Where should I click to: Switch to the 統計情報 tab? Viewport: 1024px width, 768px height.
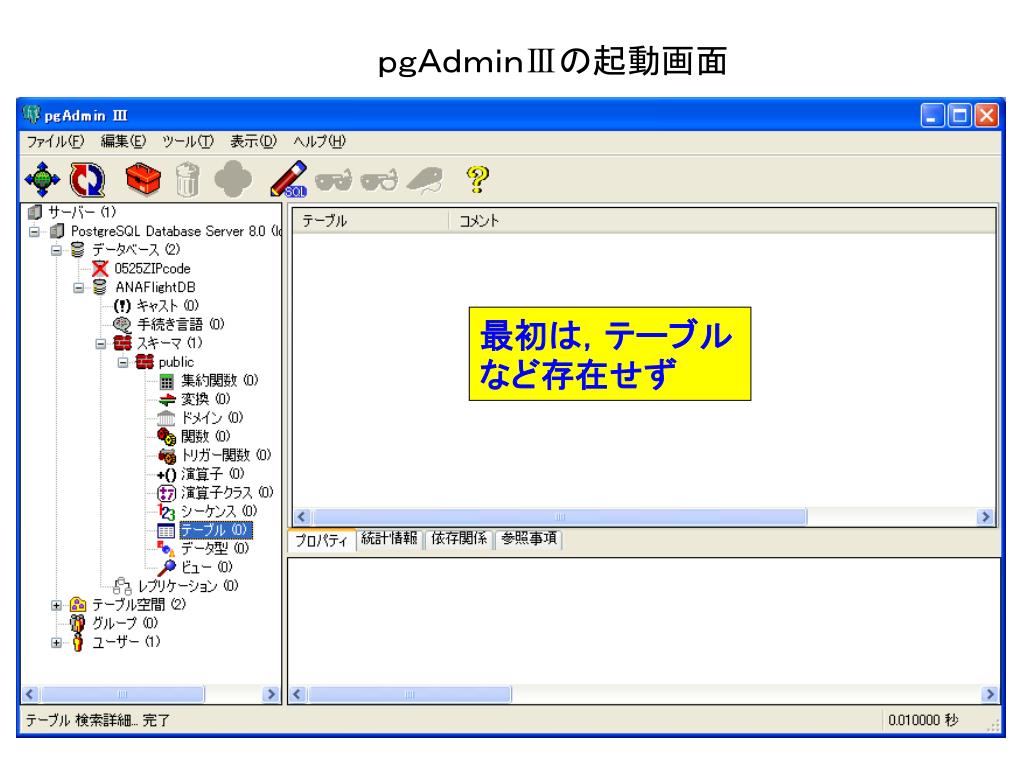389,539
